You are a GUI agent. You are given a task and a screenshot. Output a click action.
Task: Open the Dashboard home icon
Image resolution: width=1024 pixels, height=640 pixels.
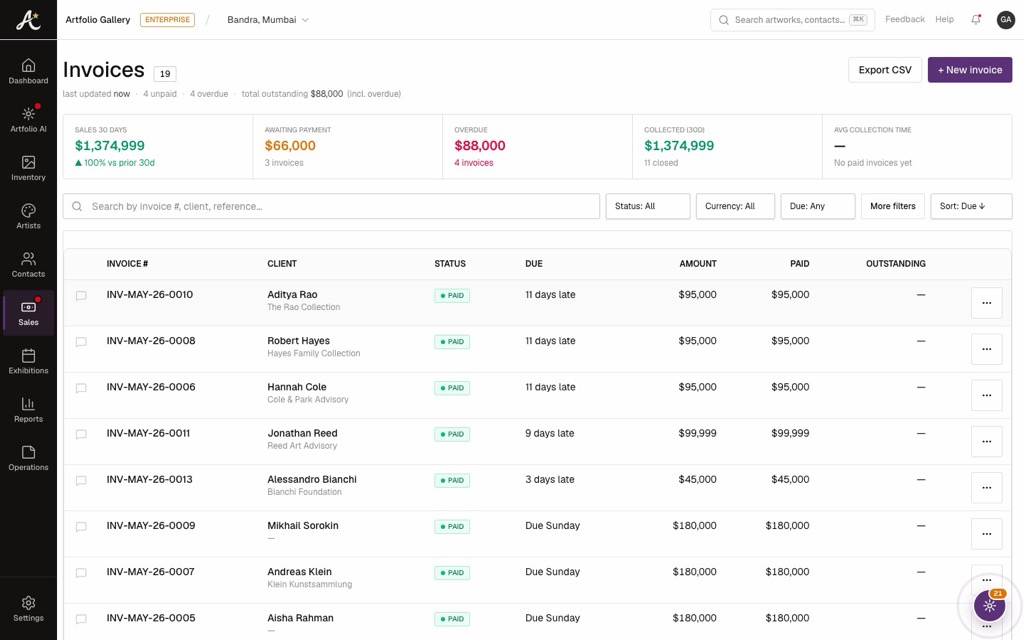coord(28,65)
